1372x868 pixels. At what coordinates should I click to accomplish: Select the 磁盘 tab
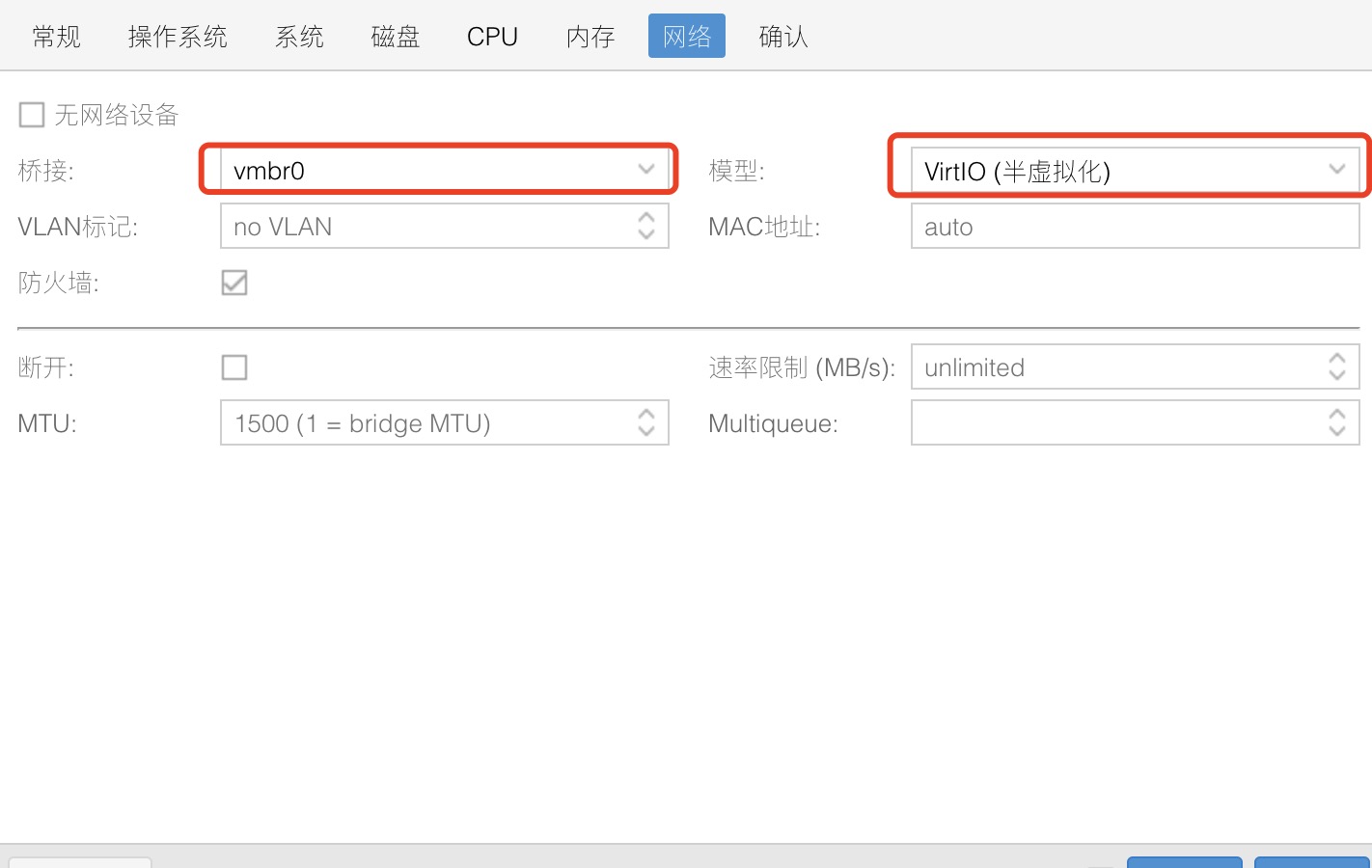[x=396, y=37]
